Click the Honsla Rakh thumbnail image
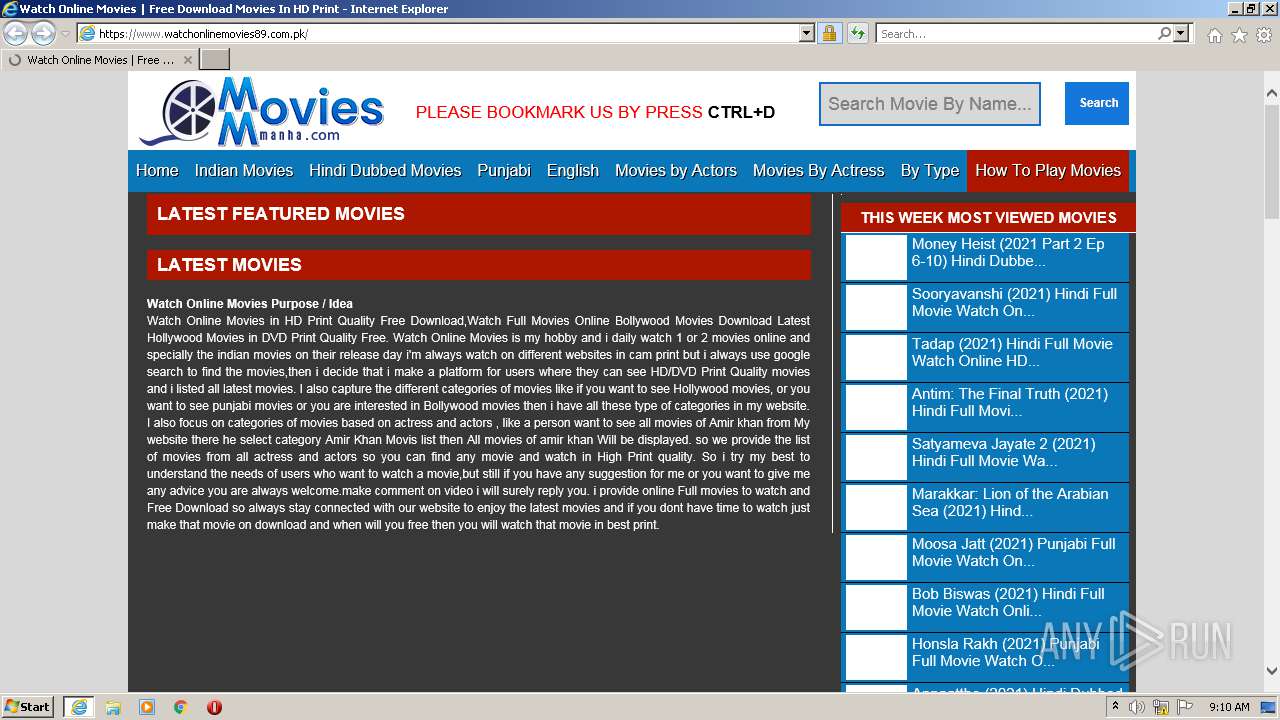This screenshot has height=720, width=1280. [x=876, y=657]
